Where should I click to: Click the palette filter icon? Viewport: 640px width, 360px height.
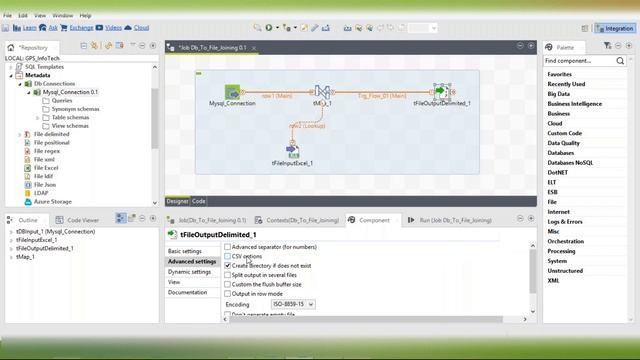click(x=607, y=46)
